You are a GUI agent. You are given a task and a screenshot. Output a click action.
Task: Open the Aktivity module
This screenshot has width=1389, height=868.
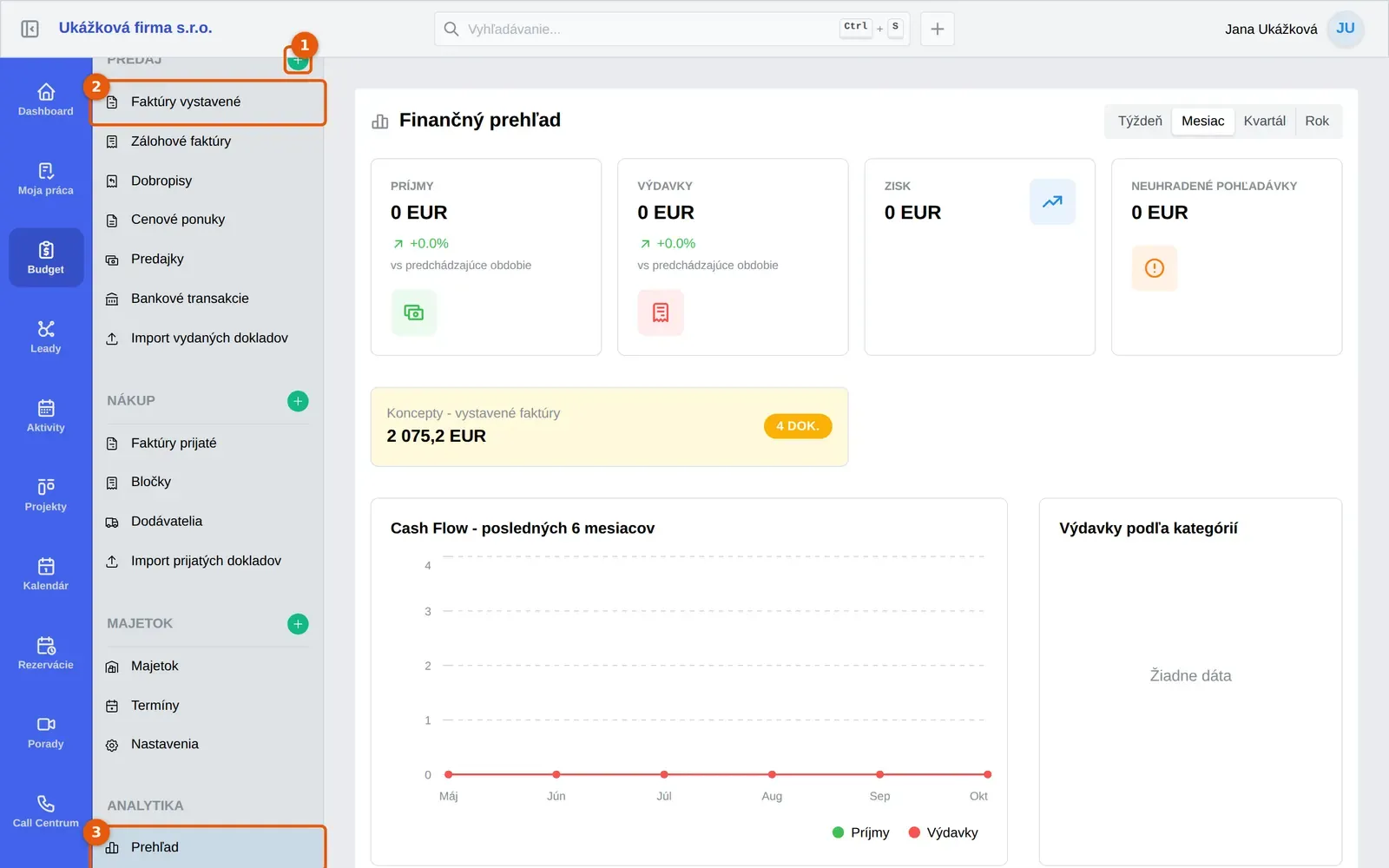(x=46, y=415)
